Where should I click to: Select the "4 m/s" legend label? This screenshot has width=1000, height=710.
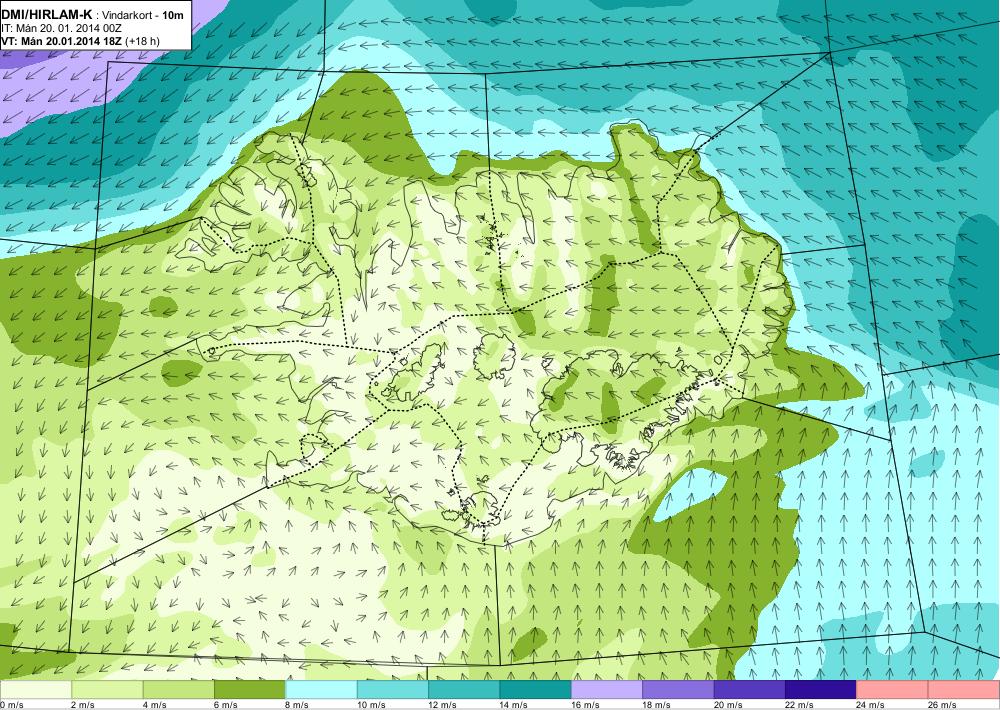[155, 705]
